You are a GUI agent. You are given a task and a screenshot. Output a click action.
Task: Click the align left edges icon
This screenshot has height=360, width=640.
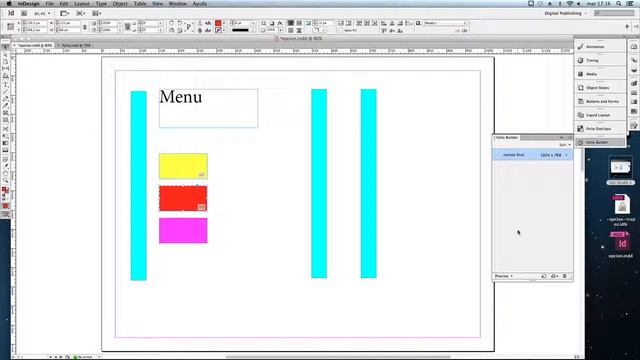coord(384,23)
